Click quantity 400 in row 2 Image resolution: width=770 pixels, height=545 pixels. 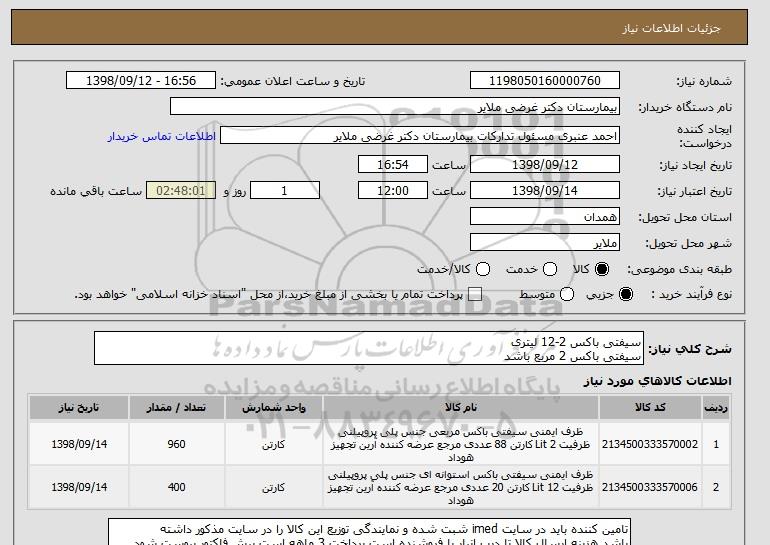coord(176,487)
